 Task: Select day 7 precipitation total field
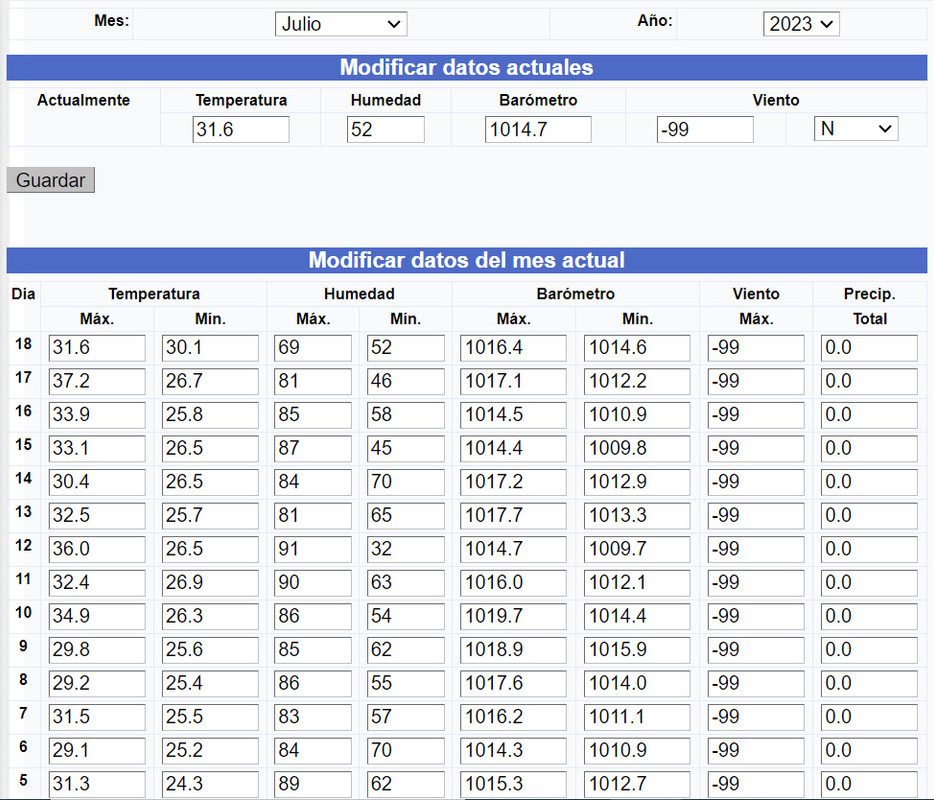(869, 717)
